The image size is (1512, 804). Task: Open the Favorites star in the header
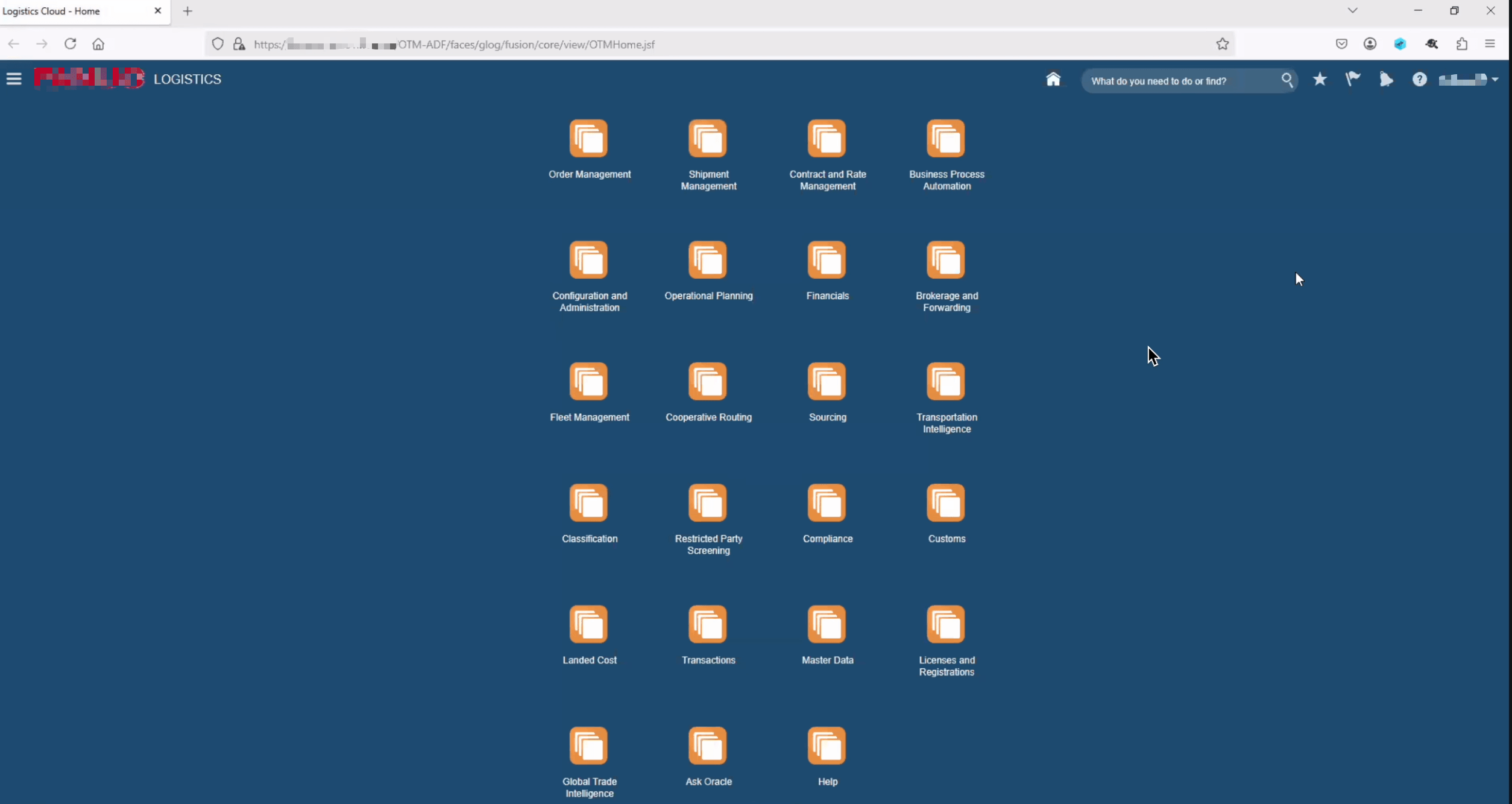[1320, 79]
